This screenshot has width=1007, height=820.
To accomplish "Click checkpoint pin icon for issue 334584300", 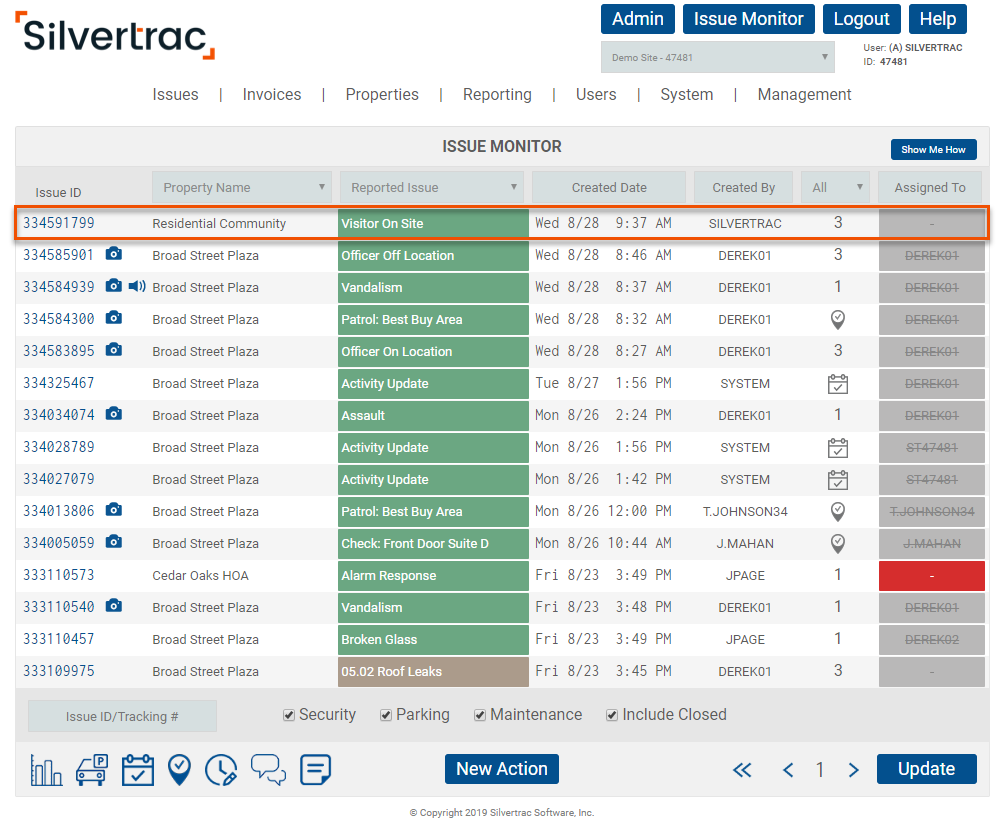I will 837,319.
